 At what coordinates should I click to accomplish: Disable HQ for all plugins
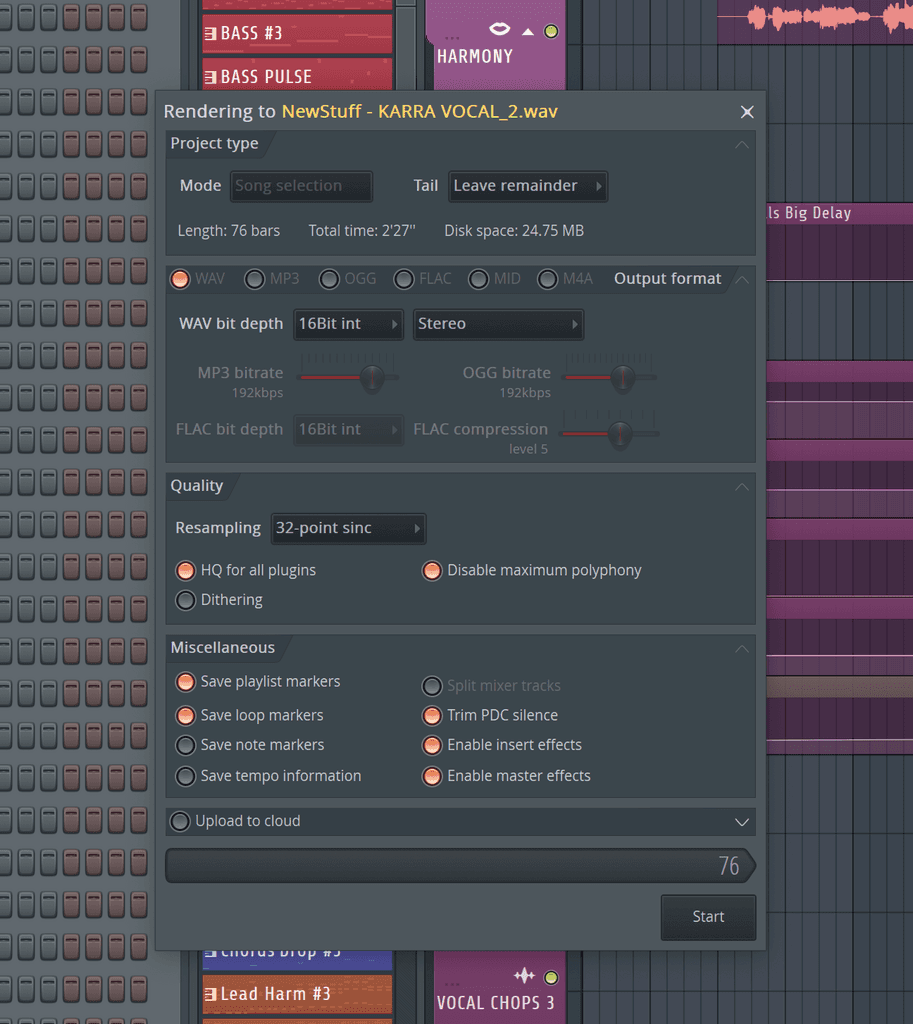[x=185, y=570]
